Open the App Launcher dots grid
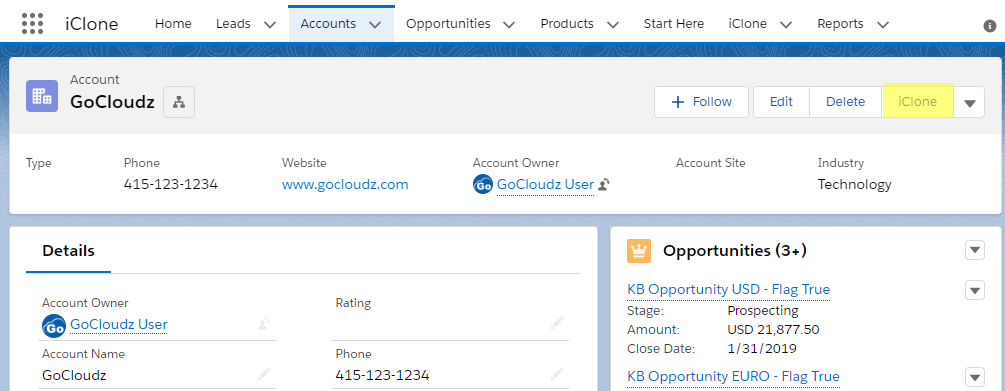This screenshot has height=391, width=1005. [32, 24]
